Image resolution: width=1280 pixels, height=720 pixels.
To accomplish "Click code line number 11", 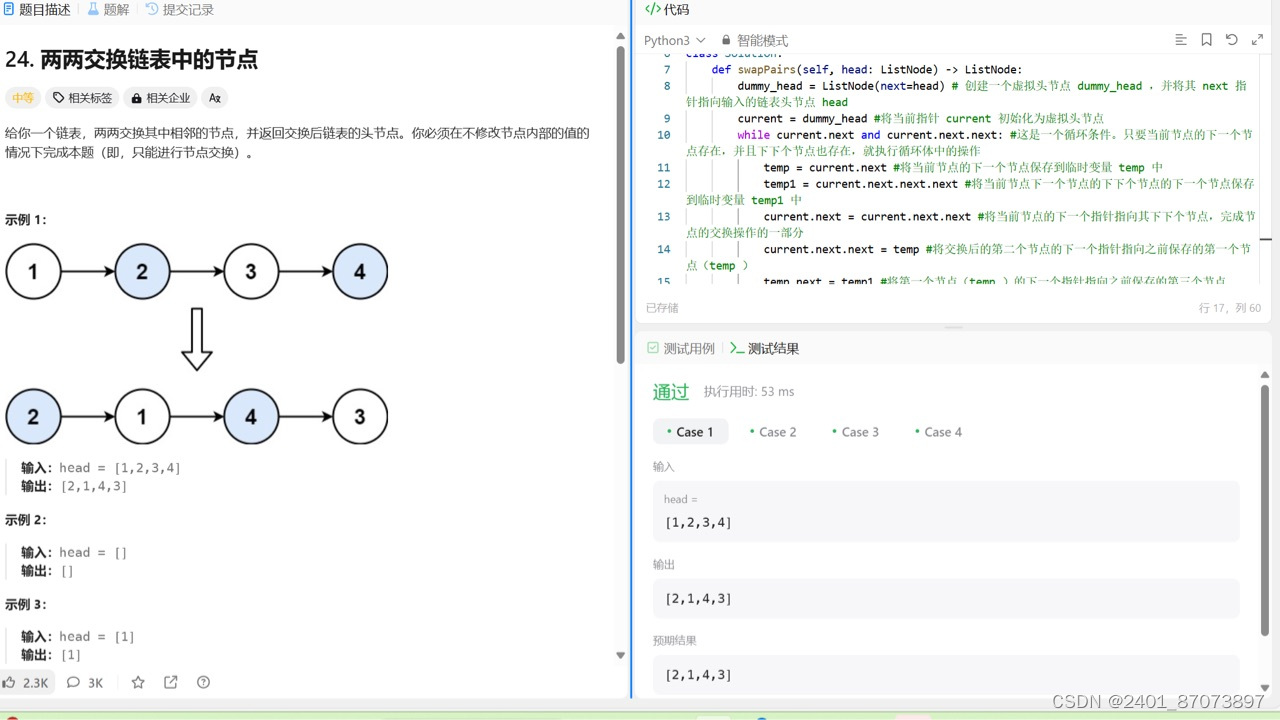I will [x=664, y=168].
